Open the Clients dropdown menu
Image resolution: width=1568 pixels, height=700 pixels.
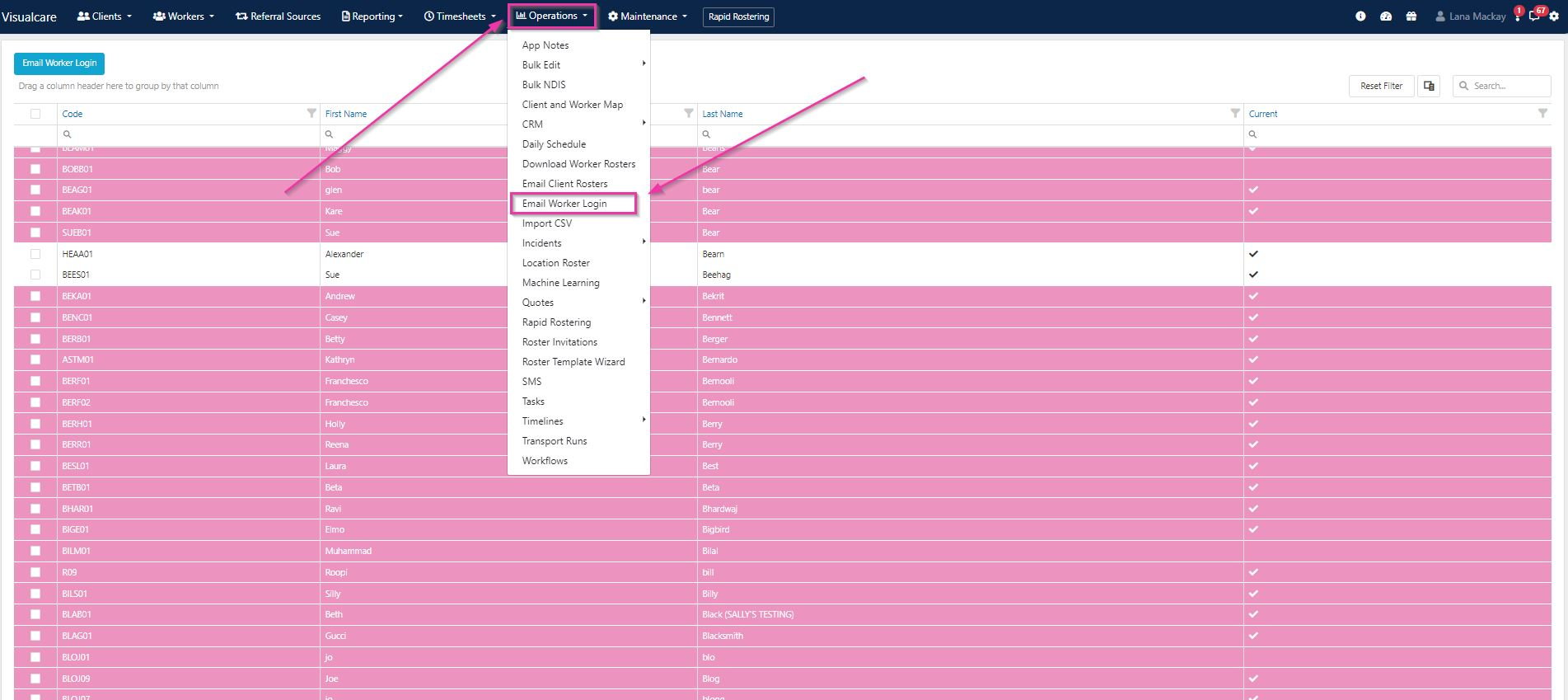pyautogui.click(x=104, y=16)
